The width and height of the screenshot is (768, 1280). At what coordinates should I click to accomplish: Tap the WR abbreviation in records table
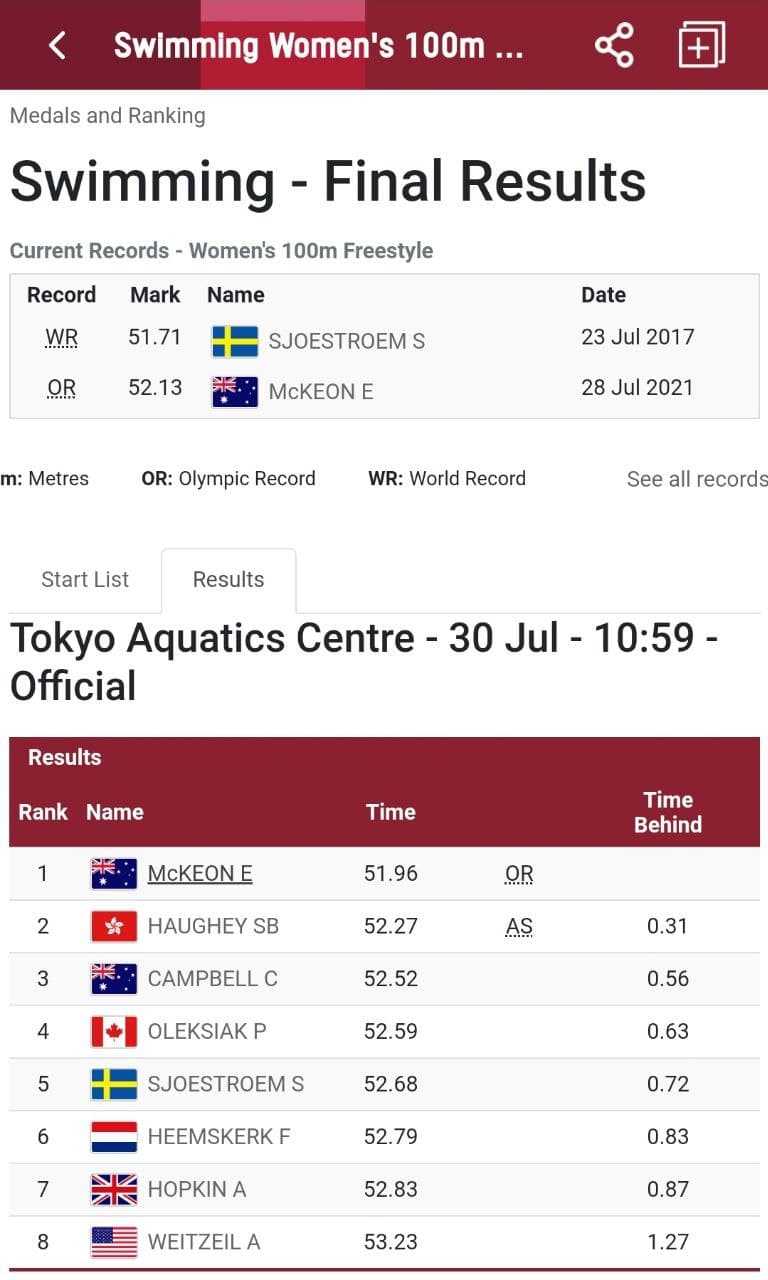(62, 338)
